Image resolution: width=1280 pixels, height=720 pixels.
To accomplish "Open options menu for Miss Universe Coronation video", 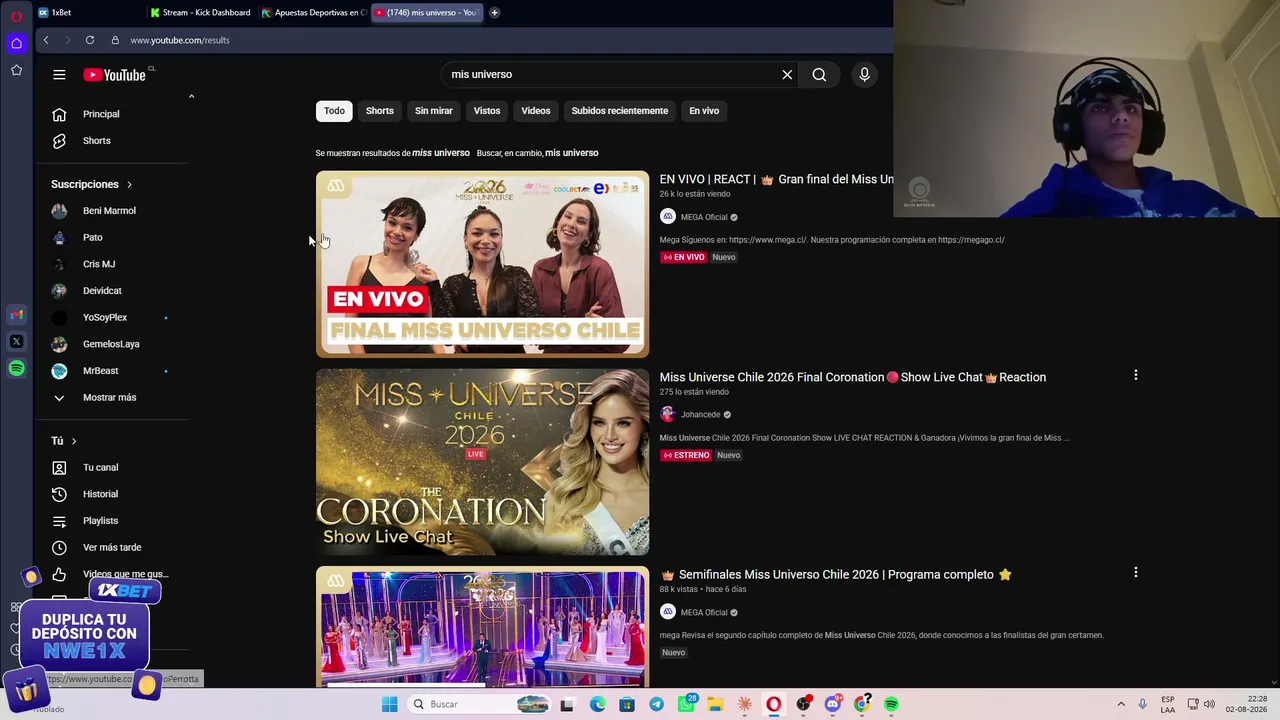I will pyautogui.click(x=1135, y=375).
